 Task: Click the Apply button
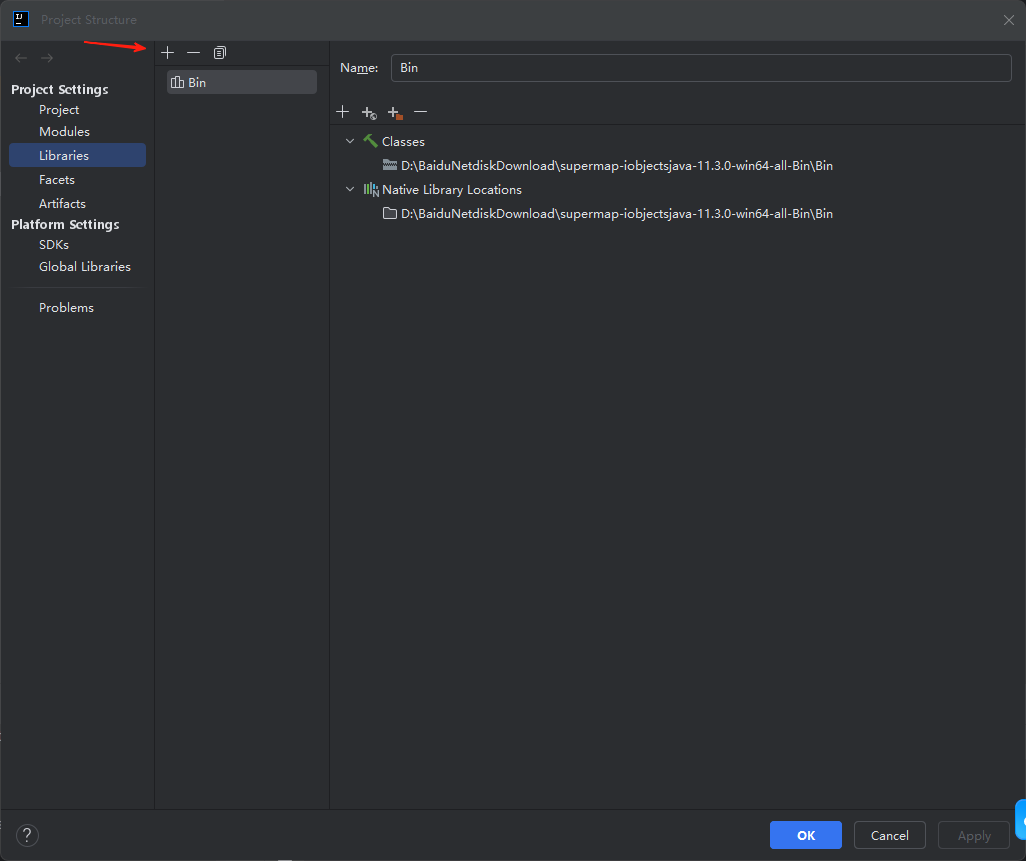coord(972,835)
